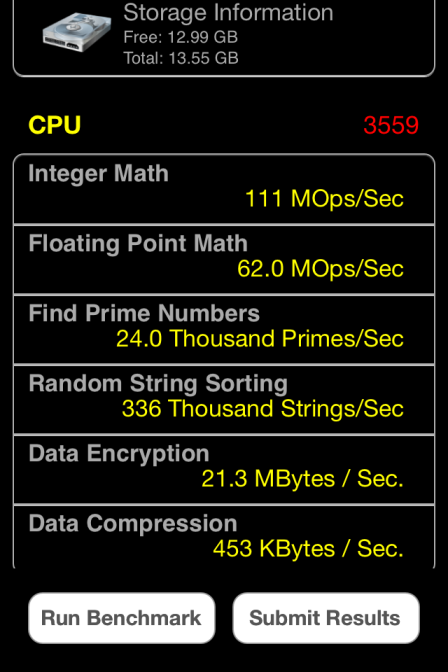This screenshot has width=448, height=672.
Task: Tap the Run Benchmark button
Action: 122,618
